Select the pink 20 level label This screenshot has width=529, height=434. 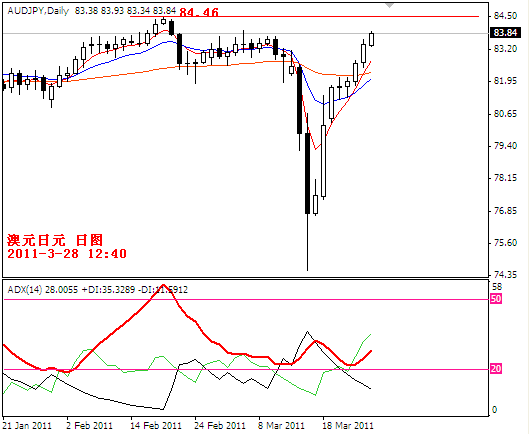496,369
